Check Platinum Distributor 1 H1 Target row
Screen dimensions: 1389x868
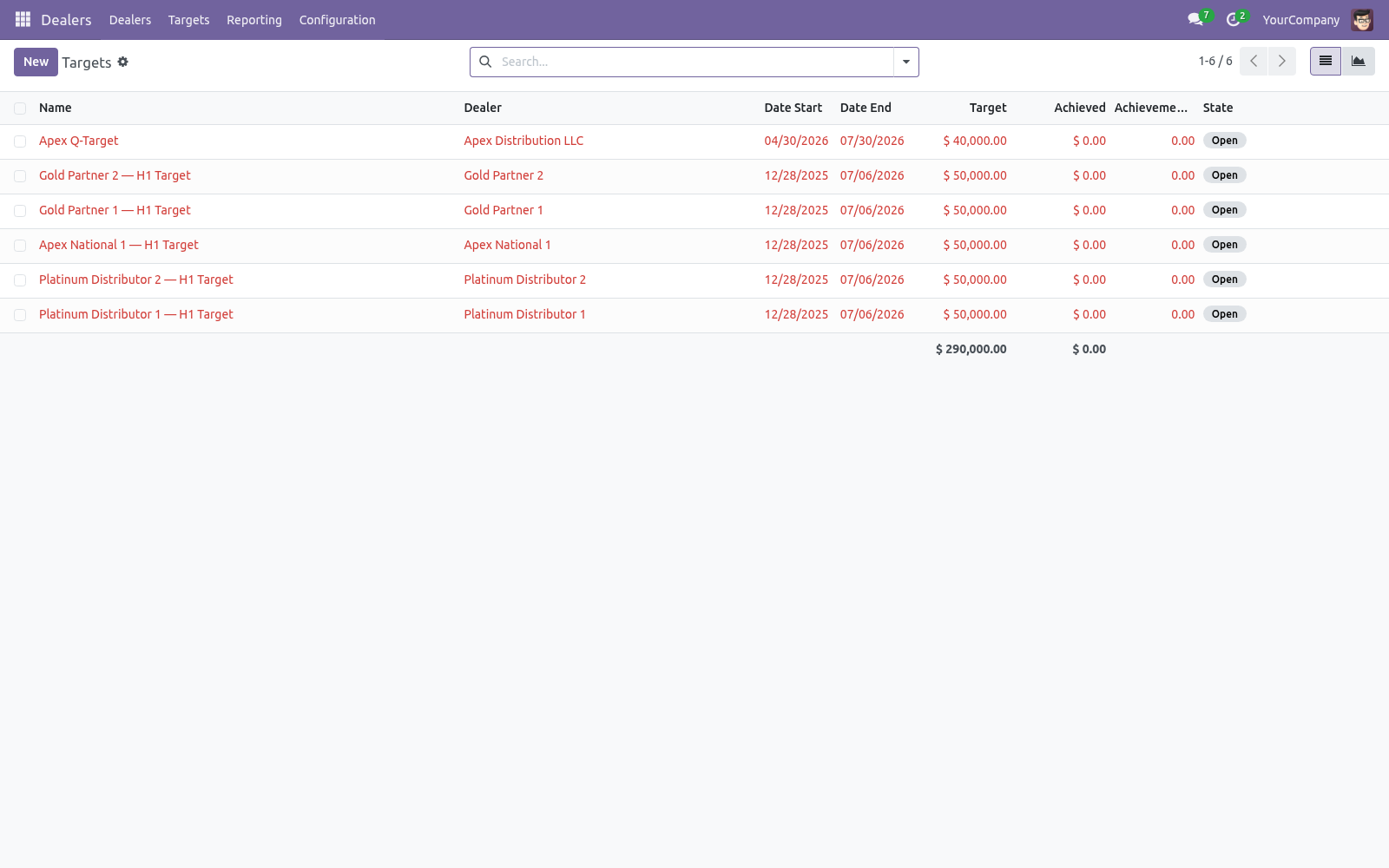coord(20,315)
